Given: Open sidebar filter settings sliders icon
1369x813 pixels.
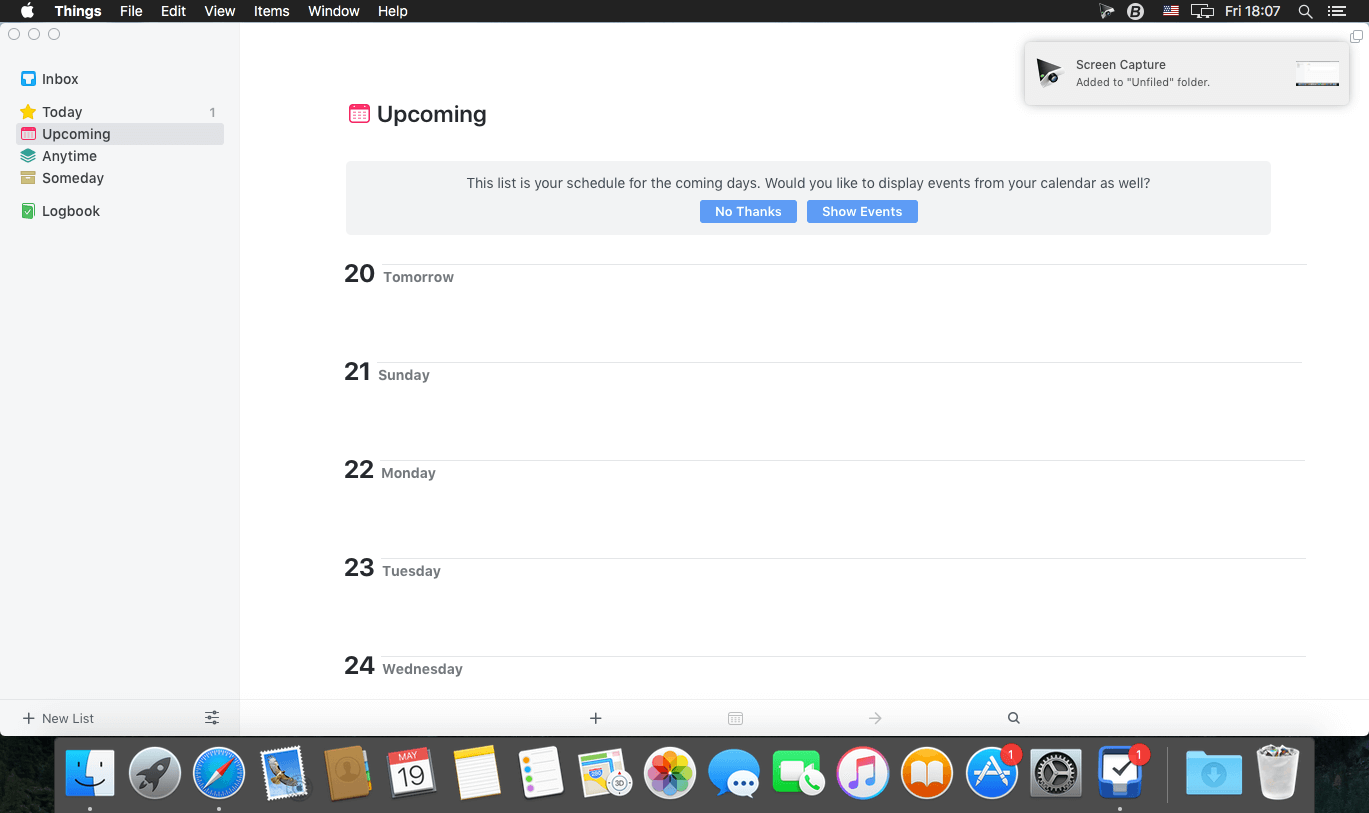Looking at the screenshot, I should pos(212,718).
